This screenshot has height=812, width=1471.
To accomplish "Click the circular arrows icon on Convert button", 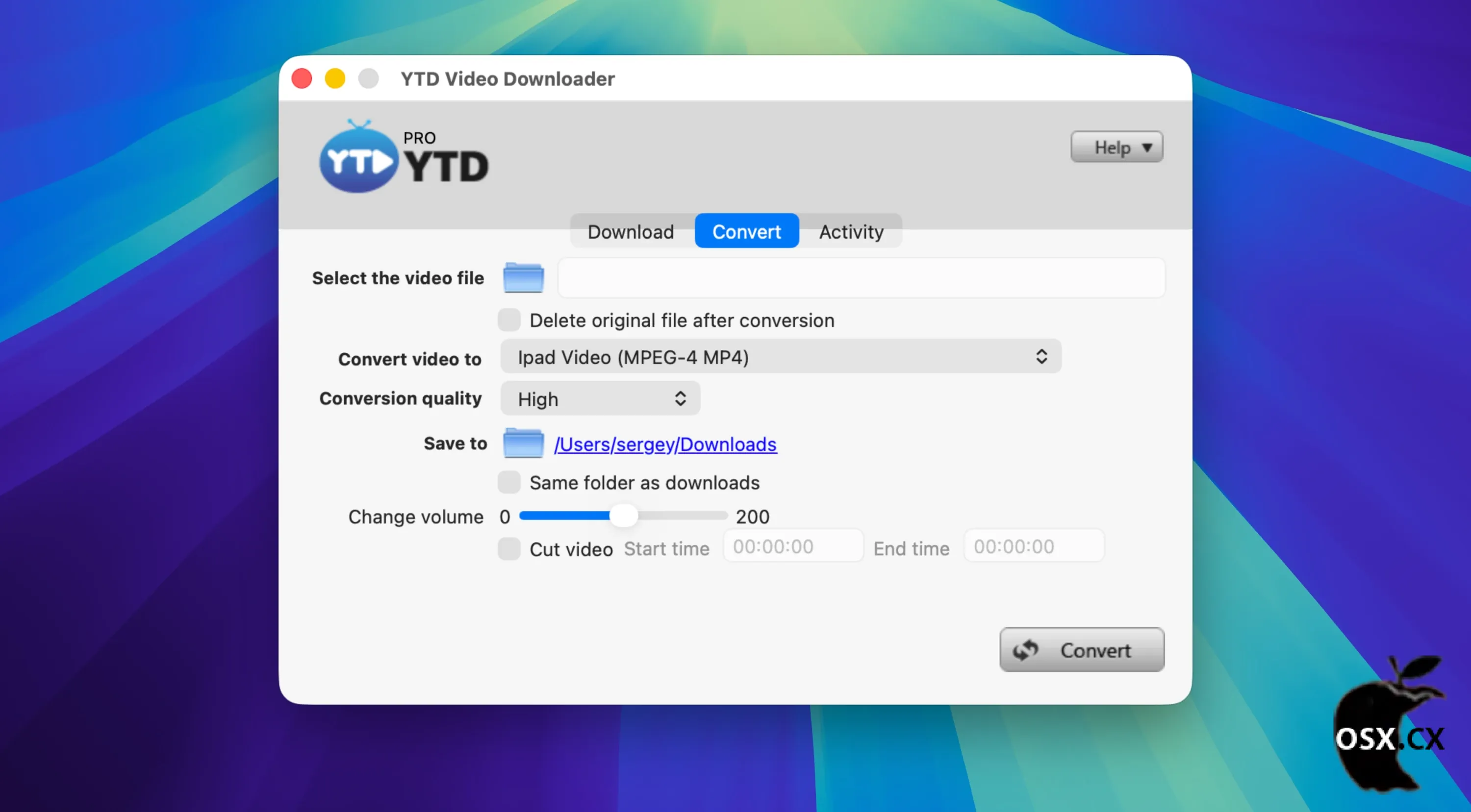I will [x=1025, y=650].
